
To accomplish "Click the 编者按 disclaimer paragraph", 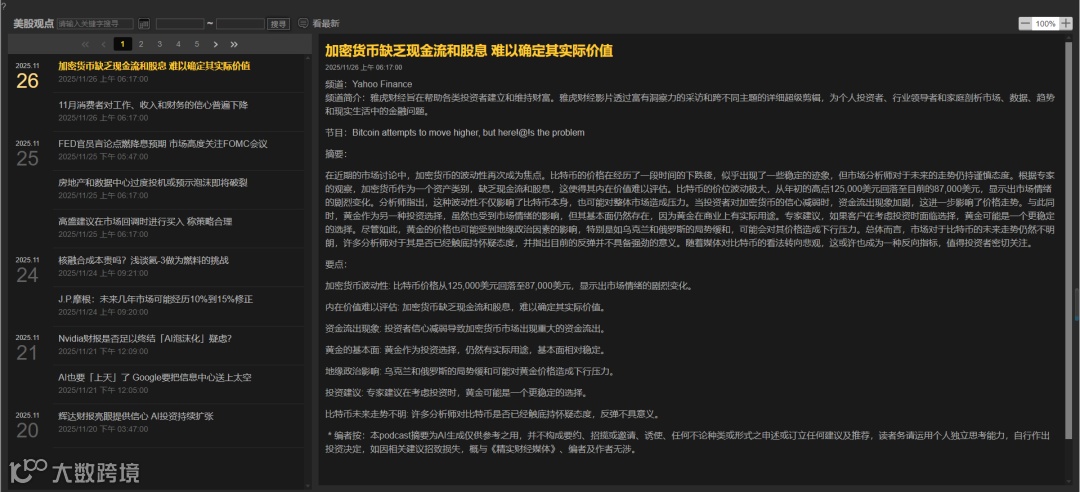I will click(689, 442).
